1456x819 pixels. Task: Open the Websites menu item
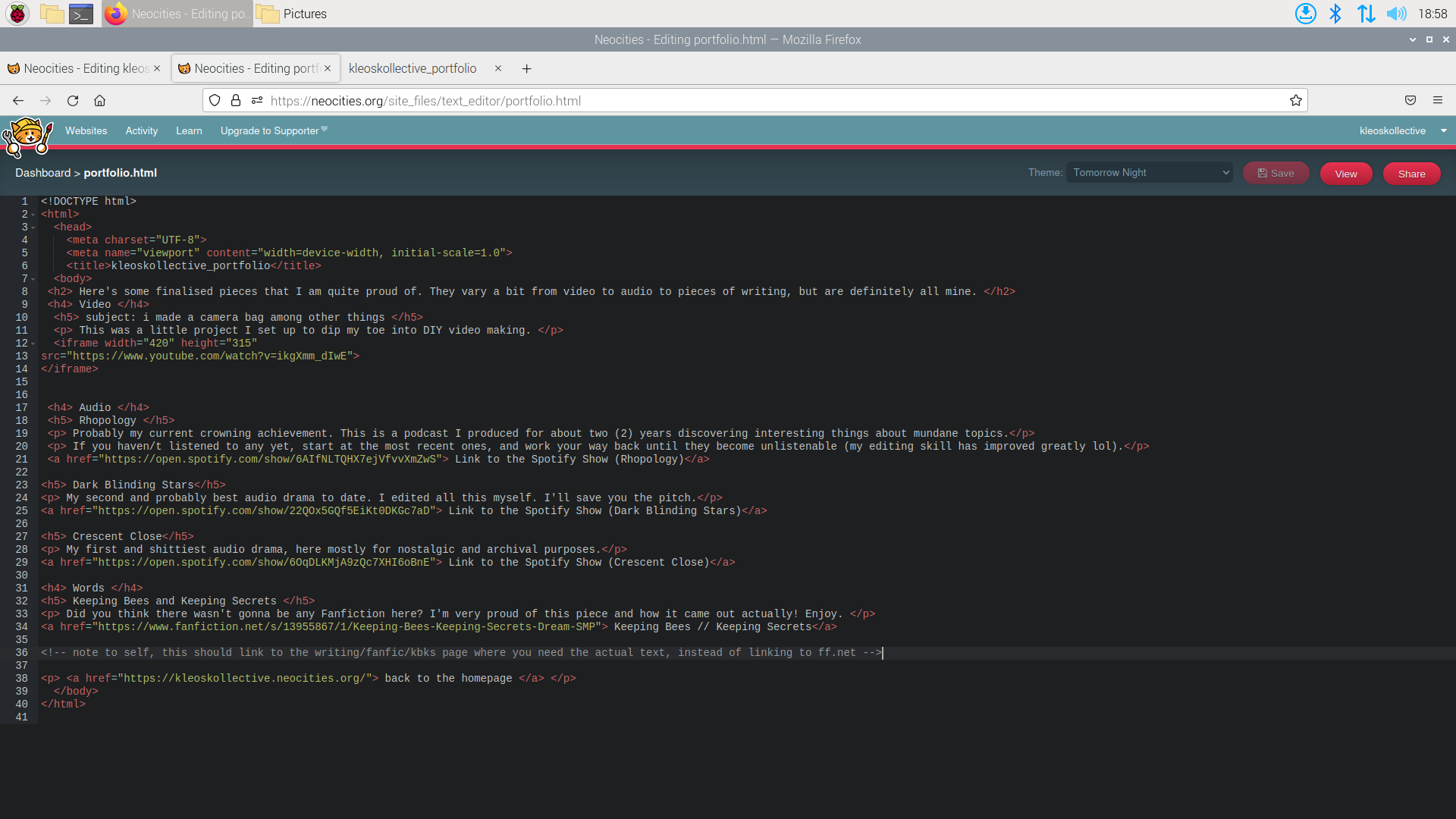coord(86,130)
